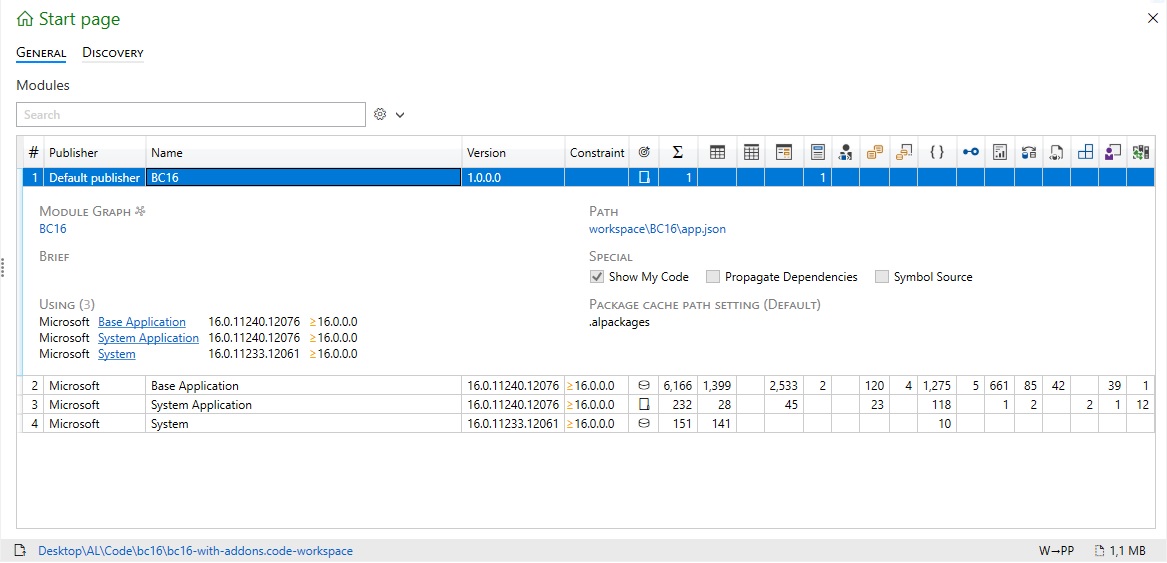The width and height of the screenshot is (1167, 563).
Task: Click the person-with-screen icon column header
Action: point(845,152)
